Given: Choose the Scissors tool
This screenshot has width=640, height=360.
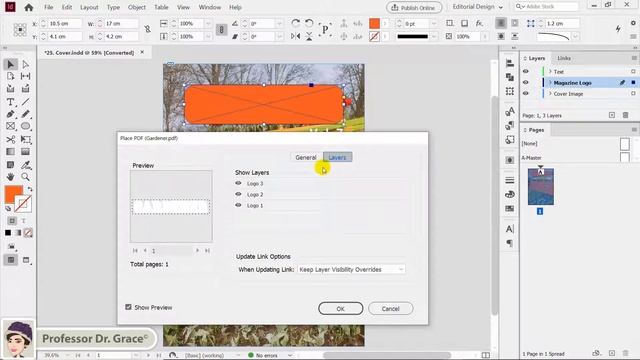Looking at the screenshot, I should (x=11, y=140).
